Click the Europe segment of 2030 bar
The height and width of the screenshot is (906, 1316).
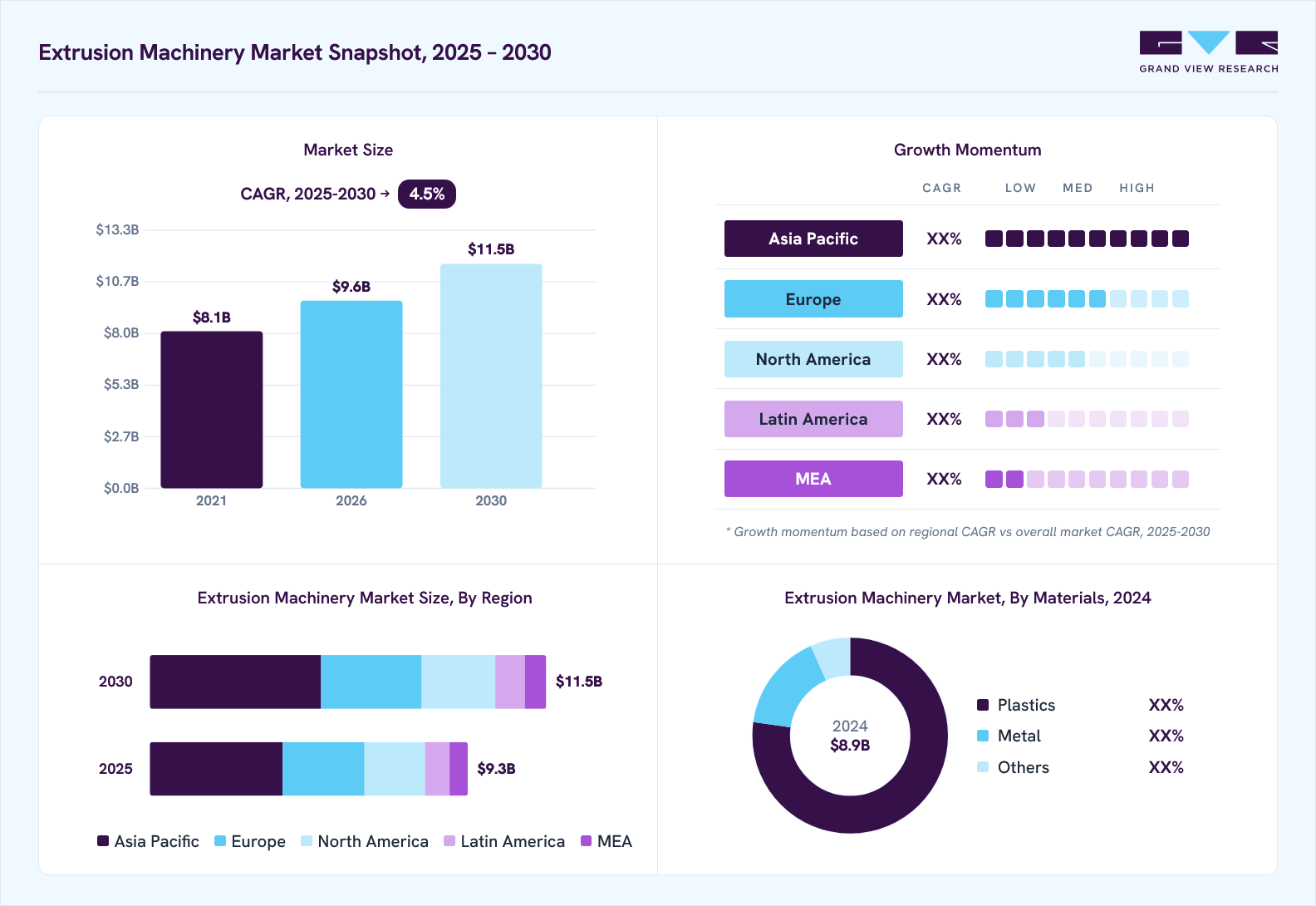371,682
